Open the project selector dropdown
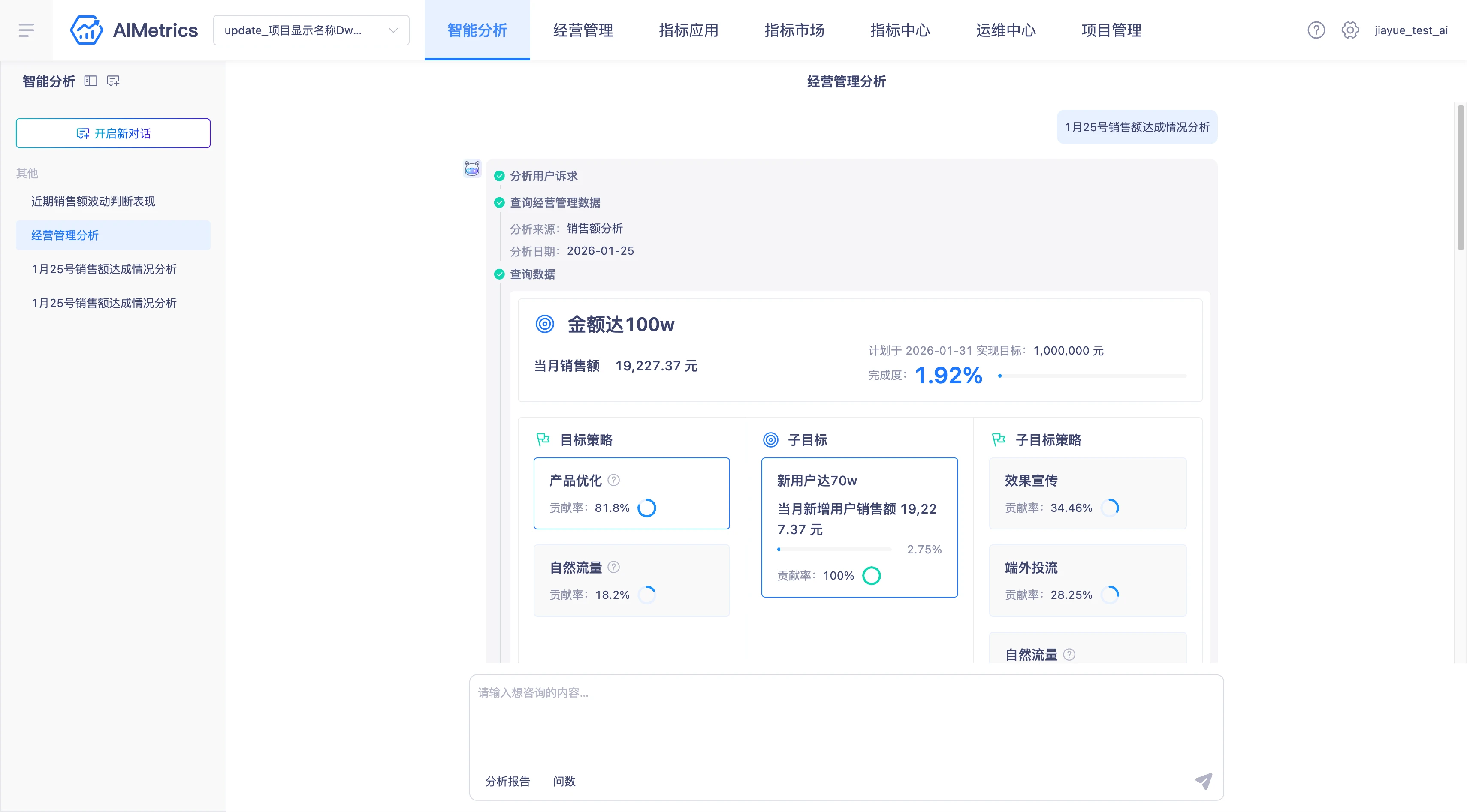Viewport: 1467px width, 812px height. point(311,30)
